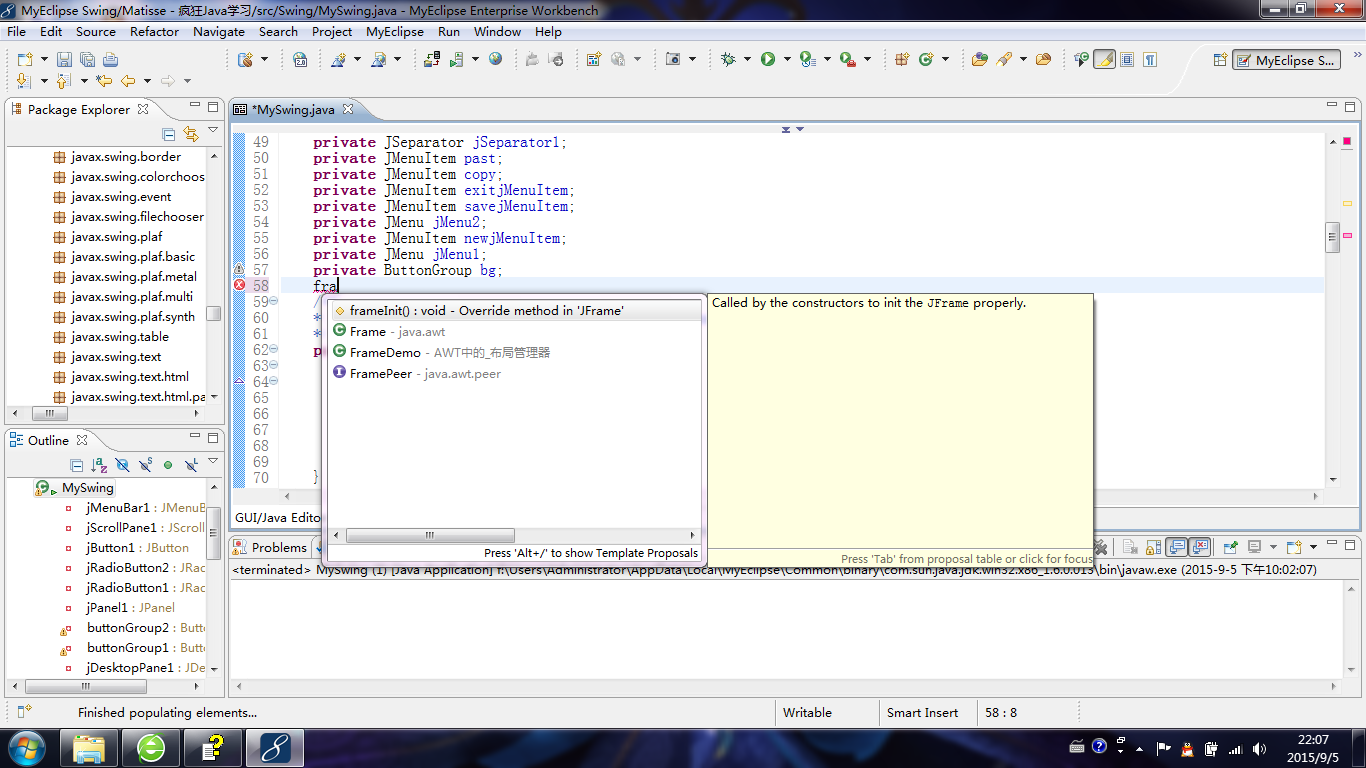Click the New Java Package icon
1366x768 pixels.
tap(902, 59)
